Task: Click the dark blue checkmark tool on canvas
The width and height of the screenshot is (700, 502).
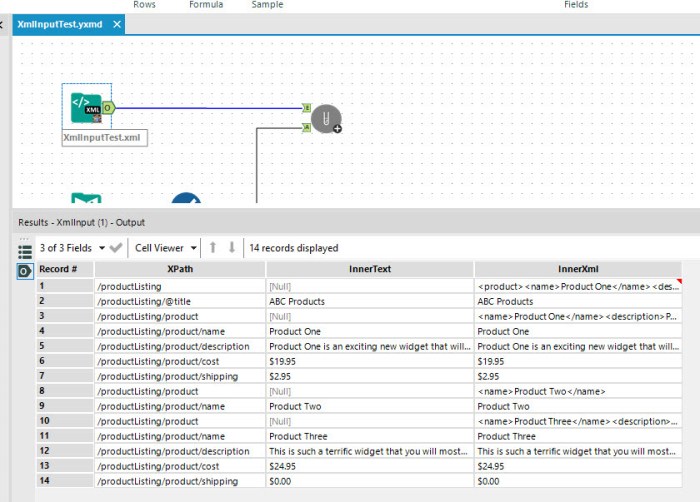Action: pyautogui.click(x=186, y=203)
